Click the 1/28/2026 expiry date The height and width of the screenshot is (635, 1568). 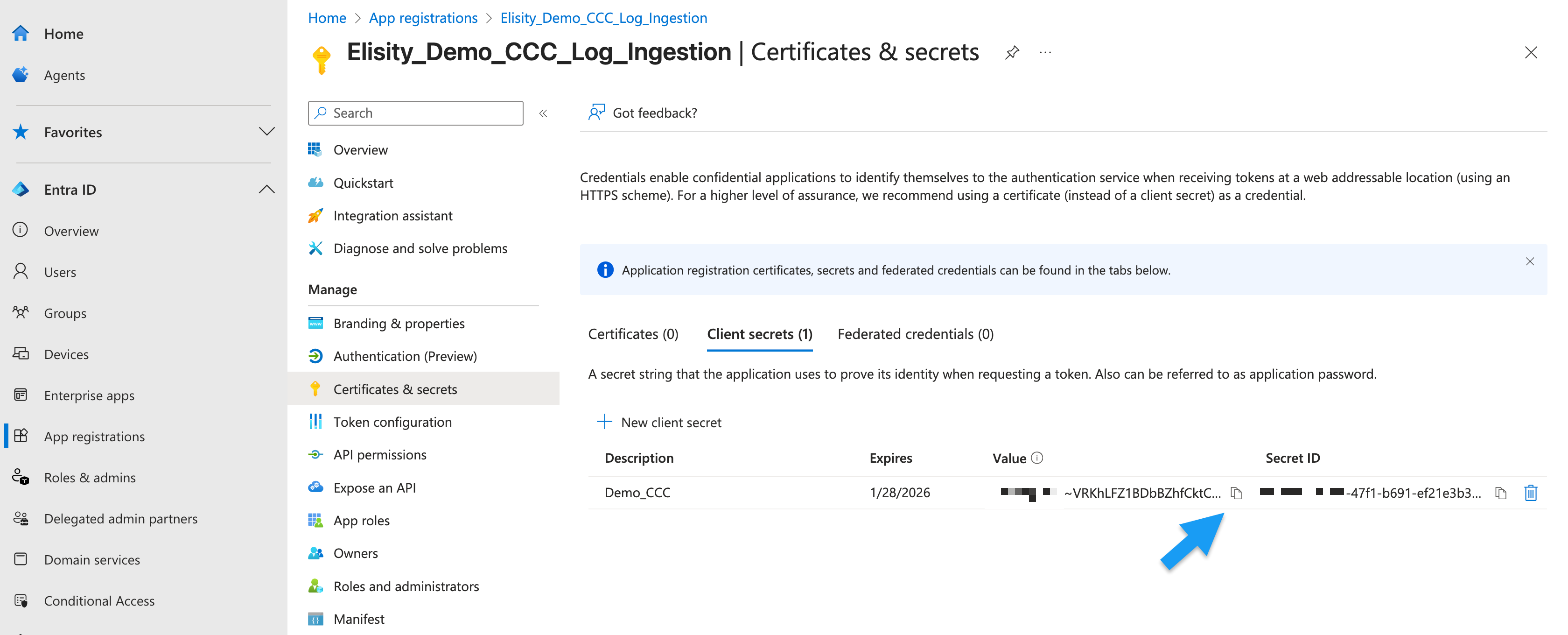click(x=900, y=493)
